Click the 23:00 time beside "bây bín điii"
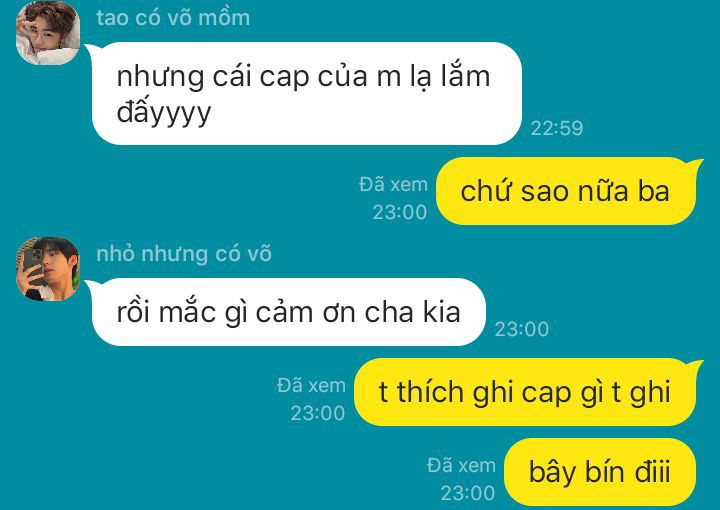 pos(468,493)
